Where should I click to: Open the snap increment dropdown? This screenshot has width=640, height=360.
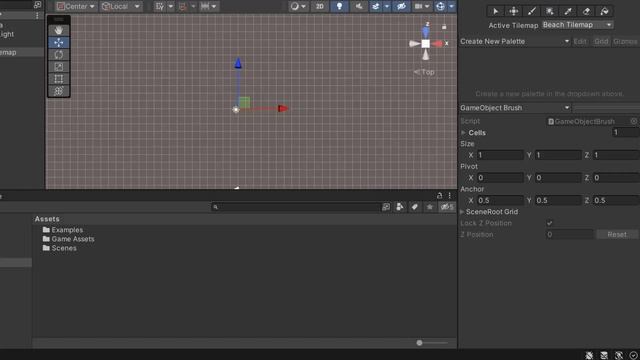click(x=209, y=6)
